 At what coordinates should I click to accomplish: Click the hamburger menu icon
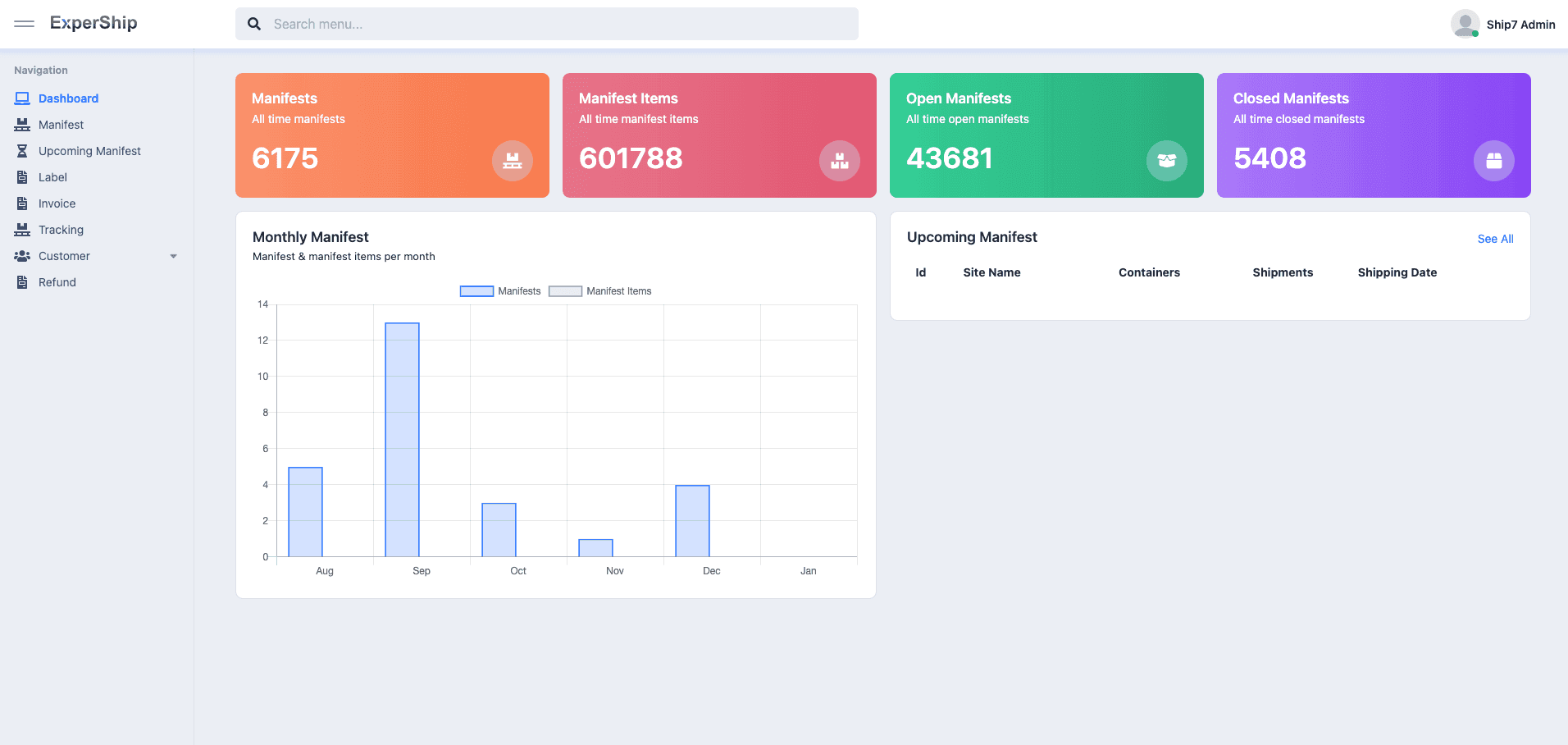(25, 24)
